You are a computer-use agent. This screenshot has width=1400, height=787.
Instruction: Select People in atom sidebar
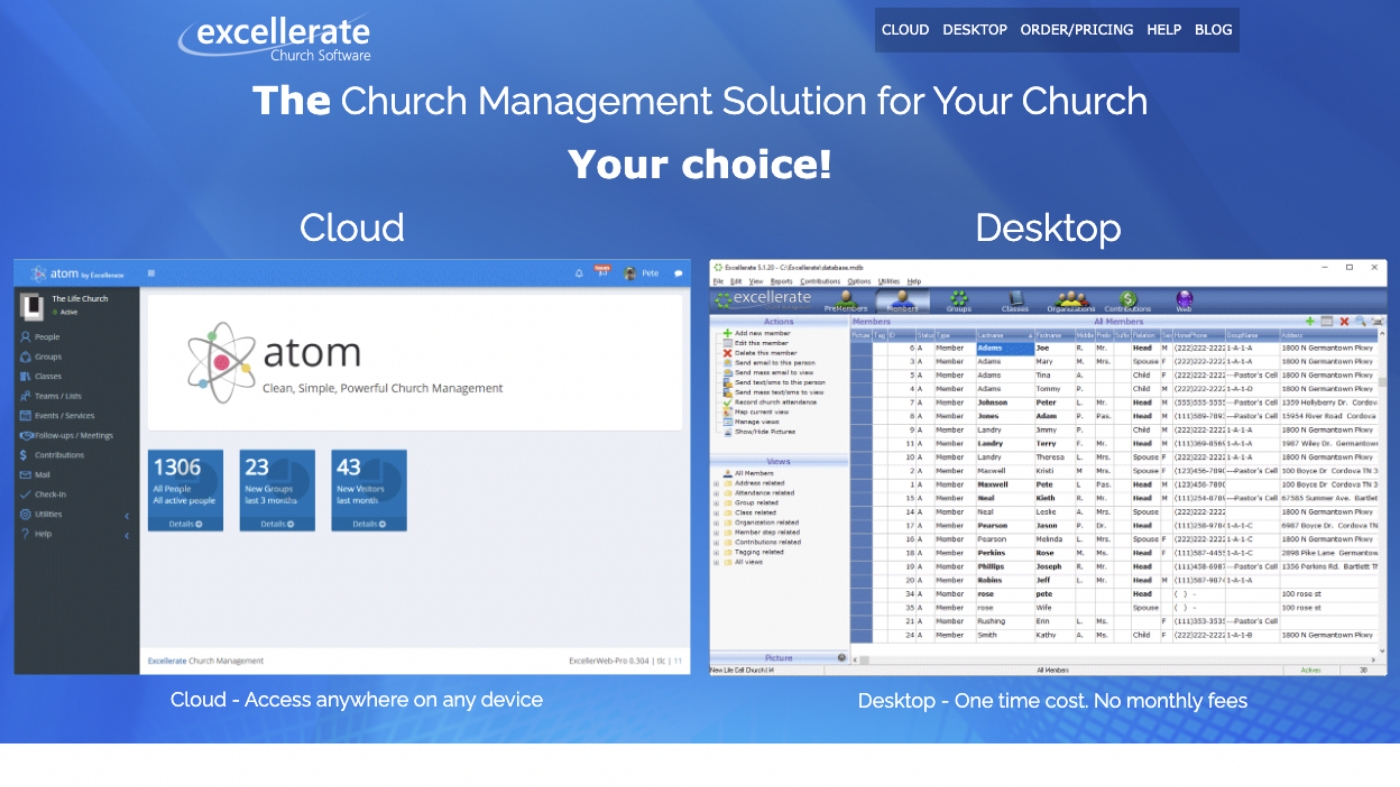point(40,337)
